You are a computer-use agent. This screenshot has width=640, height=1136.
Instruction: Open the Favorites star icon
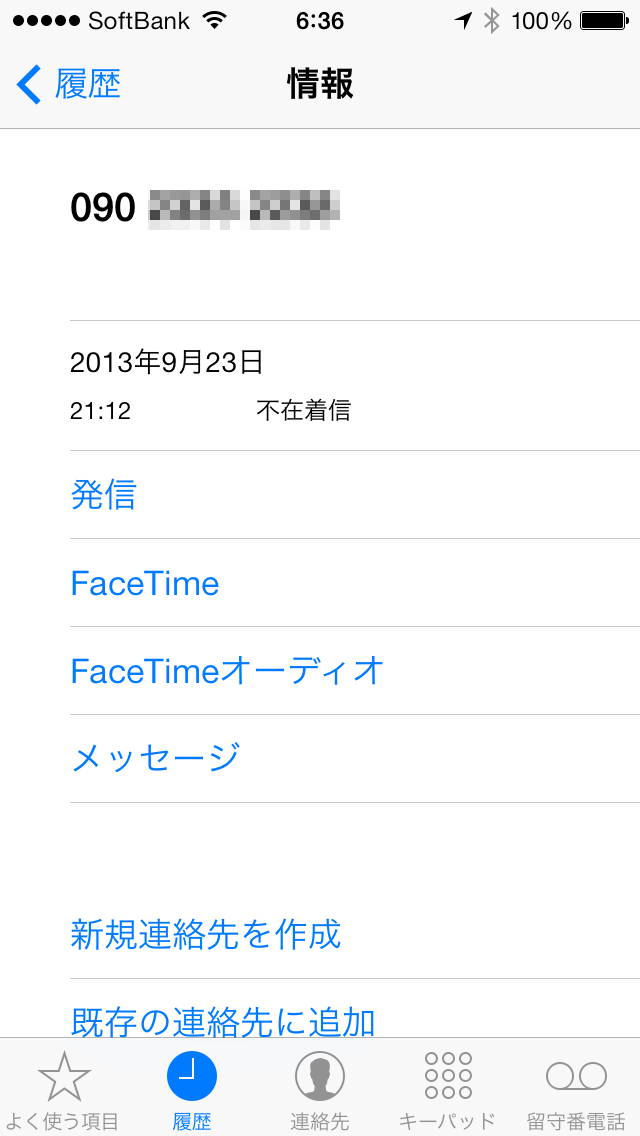(64, 1076)
